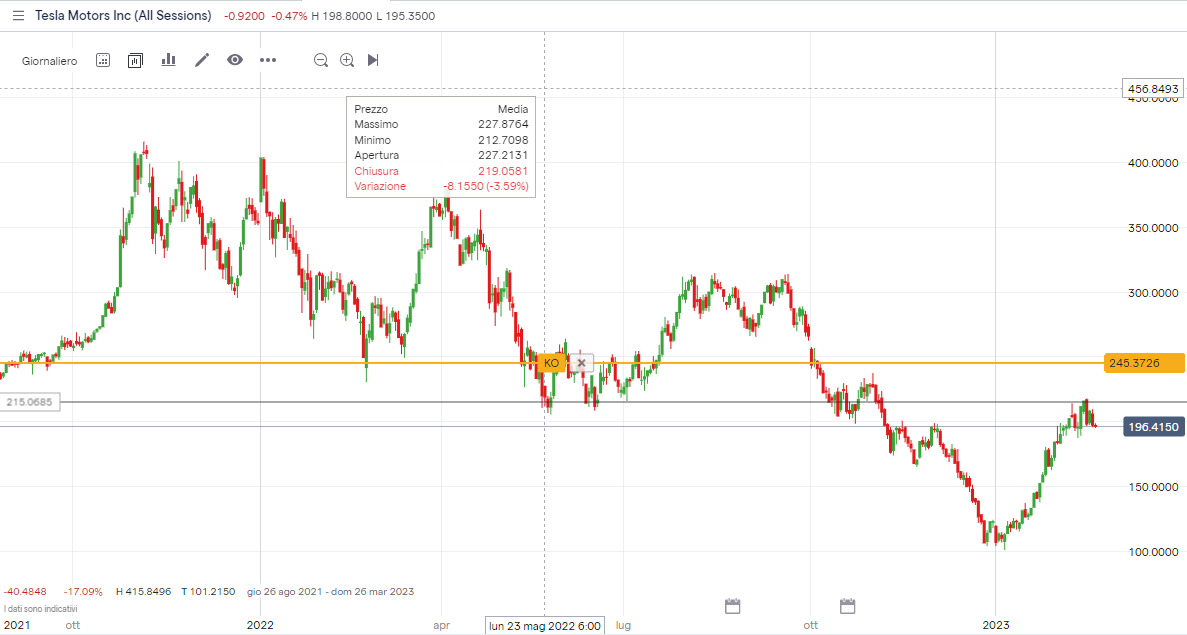Click the compare charts icon

[136, 61]
